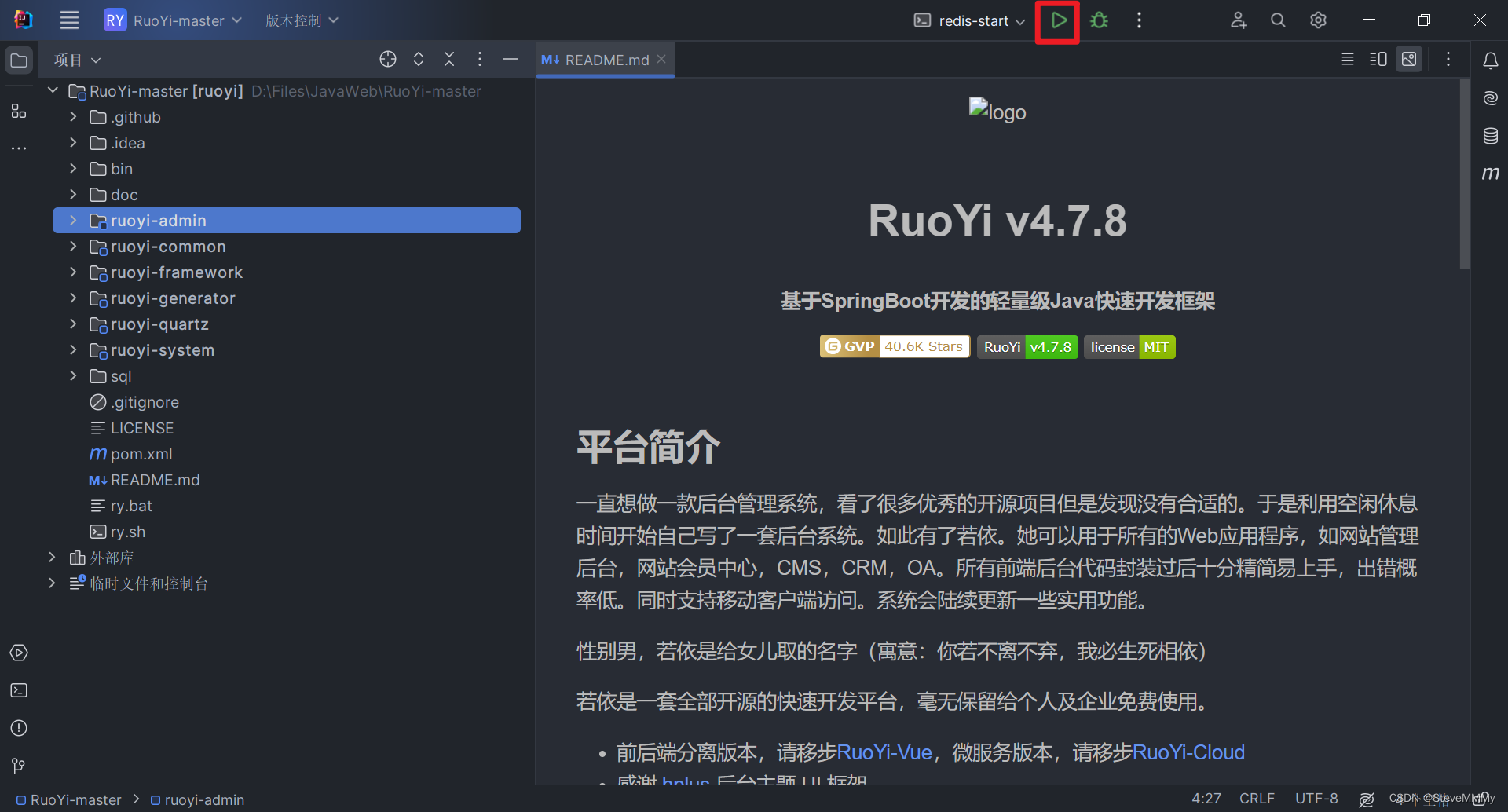The image size is (1508, 812).
Task: Click the 4:27 caret position indicator
Action: [x=1206, y=799]
